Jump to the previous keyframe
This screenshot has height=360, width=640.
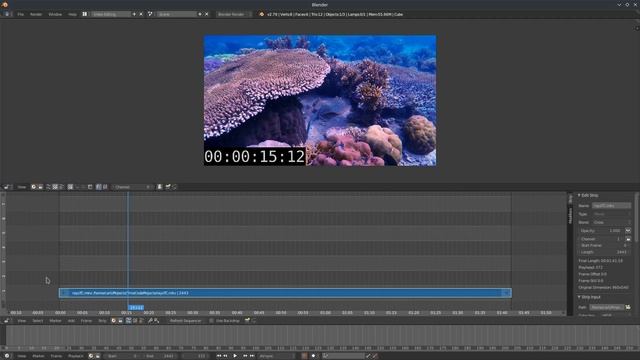225,356
